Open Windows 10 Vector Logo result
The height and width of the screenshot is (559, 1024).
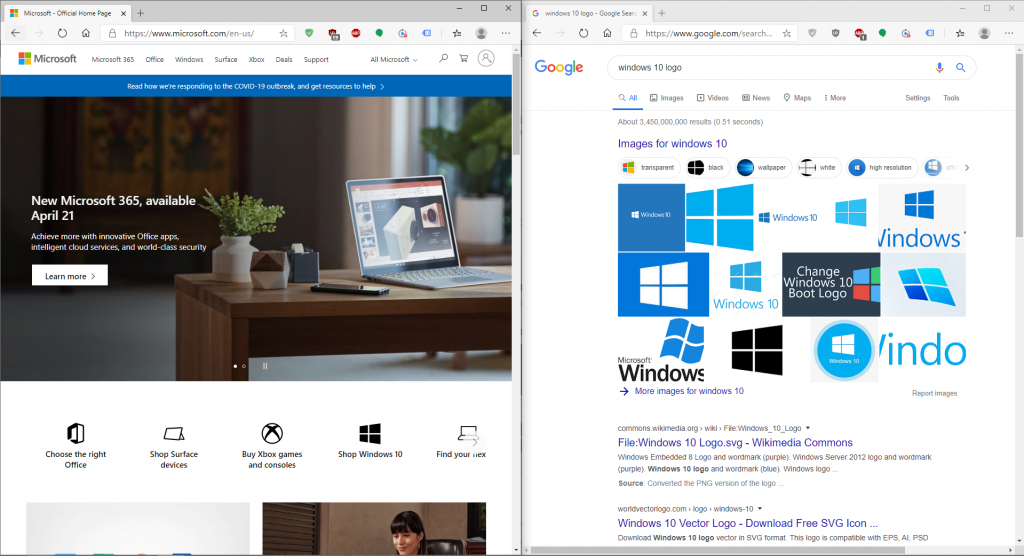748,524
